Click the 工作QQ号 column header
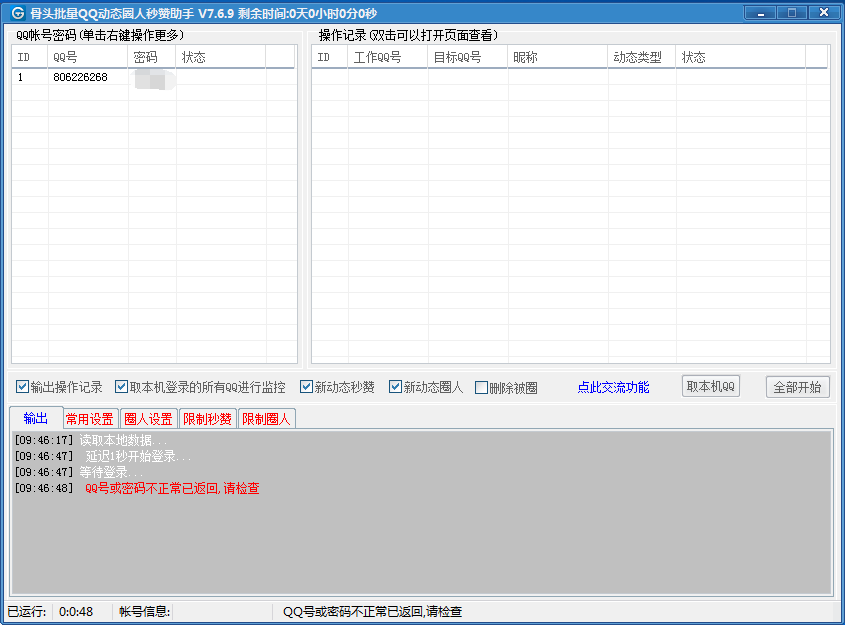 pyautogui.click(x=387, y=57)
